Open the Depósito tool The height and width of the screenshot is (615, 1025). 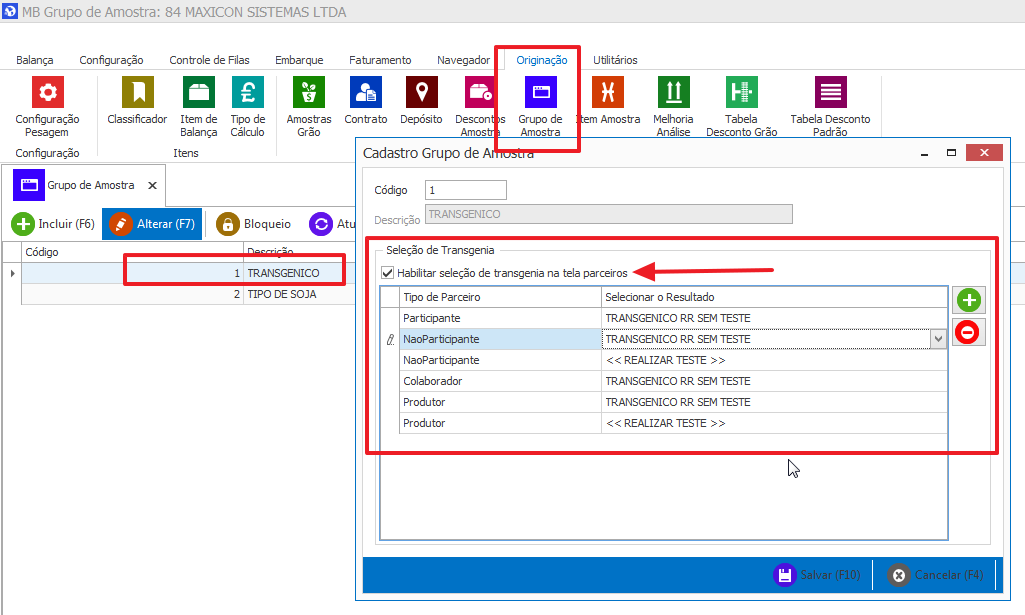tap(422, 100)
